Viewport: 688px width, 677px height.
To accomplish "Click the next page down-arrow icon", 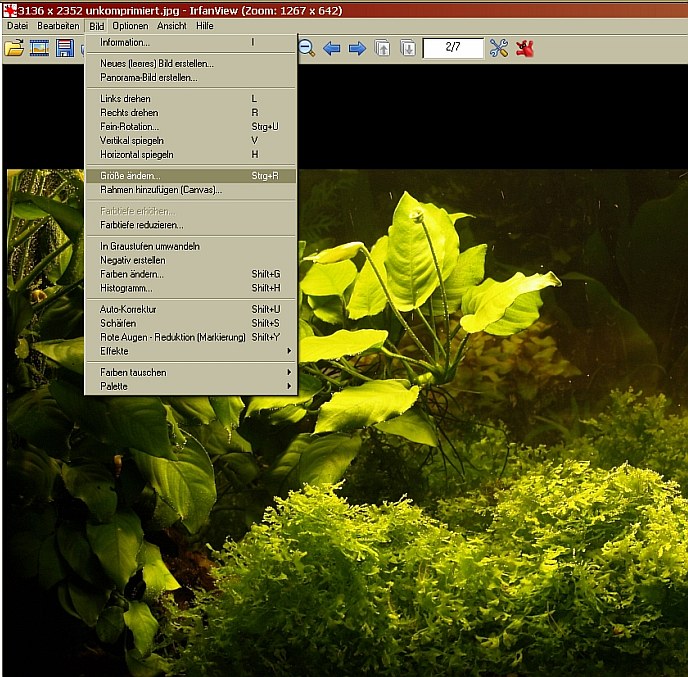I will [407, 48].
